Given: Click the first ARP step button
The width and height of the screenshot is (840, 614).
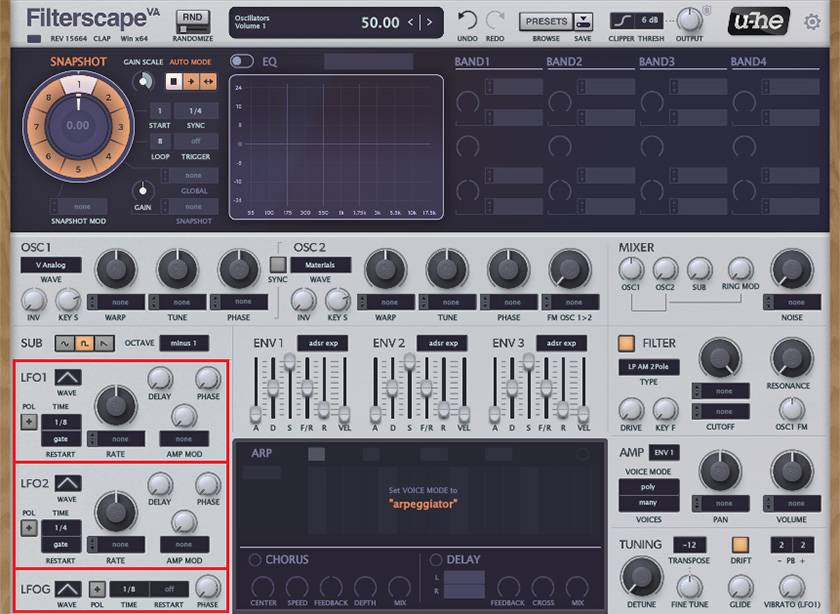Looking at the screenshot, I should pos(316,454).
